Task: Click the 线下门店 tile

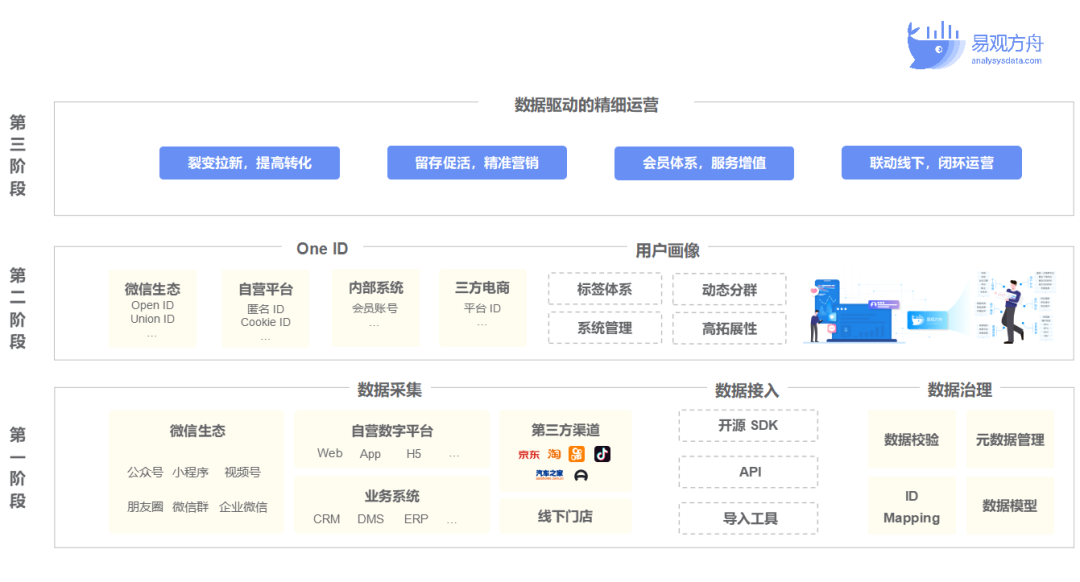Action: point(565,517)
